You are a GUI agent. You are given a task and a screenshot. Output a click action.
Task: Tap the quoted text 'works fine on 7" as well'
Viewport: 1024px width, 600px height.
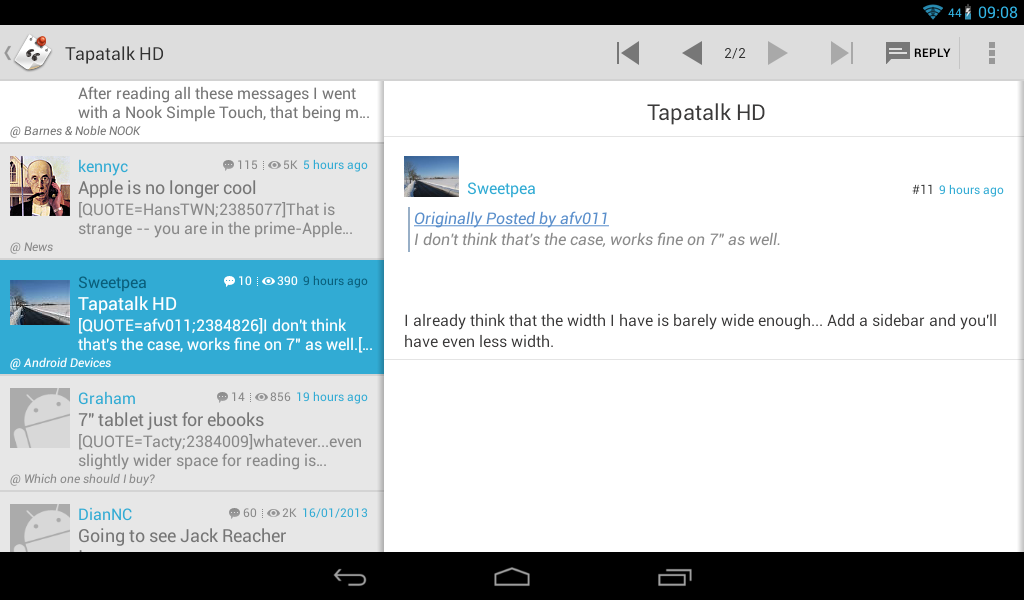click(696, 240)
